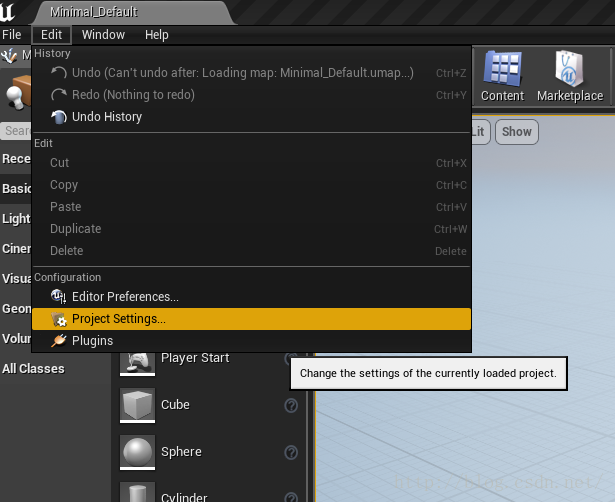
Task: Click Delete in the Edit menu
Action: pos(251,251)
